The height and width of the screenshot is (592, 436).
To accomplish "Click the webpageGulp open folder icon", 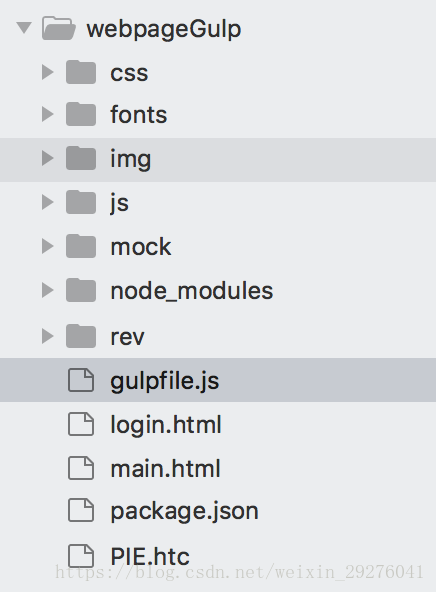I will 59,28.
